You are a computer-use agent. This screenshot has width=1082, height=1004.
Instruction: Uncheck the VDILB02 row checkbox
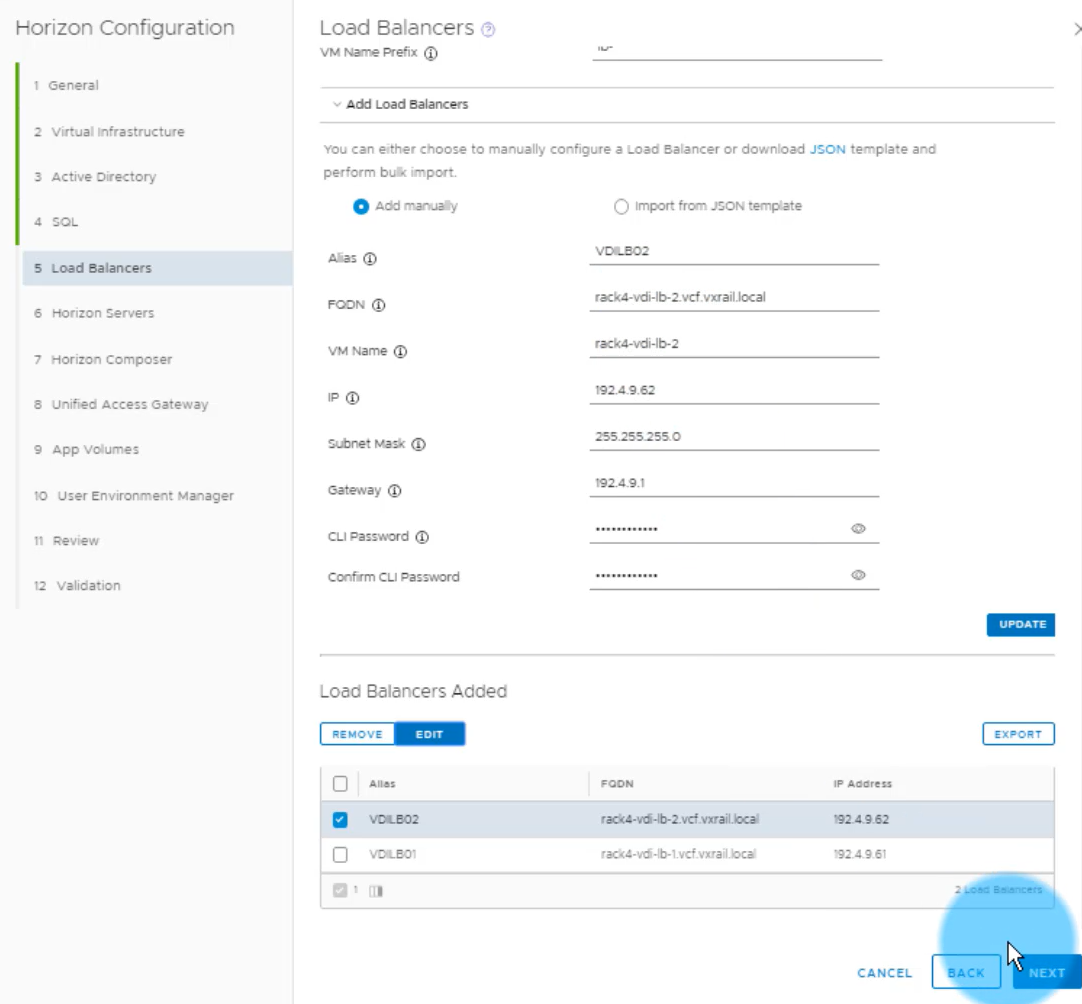point(340,820)
